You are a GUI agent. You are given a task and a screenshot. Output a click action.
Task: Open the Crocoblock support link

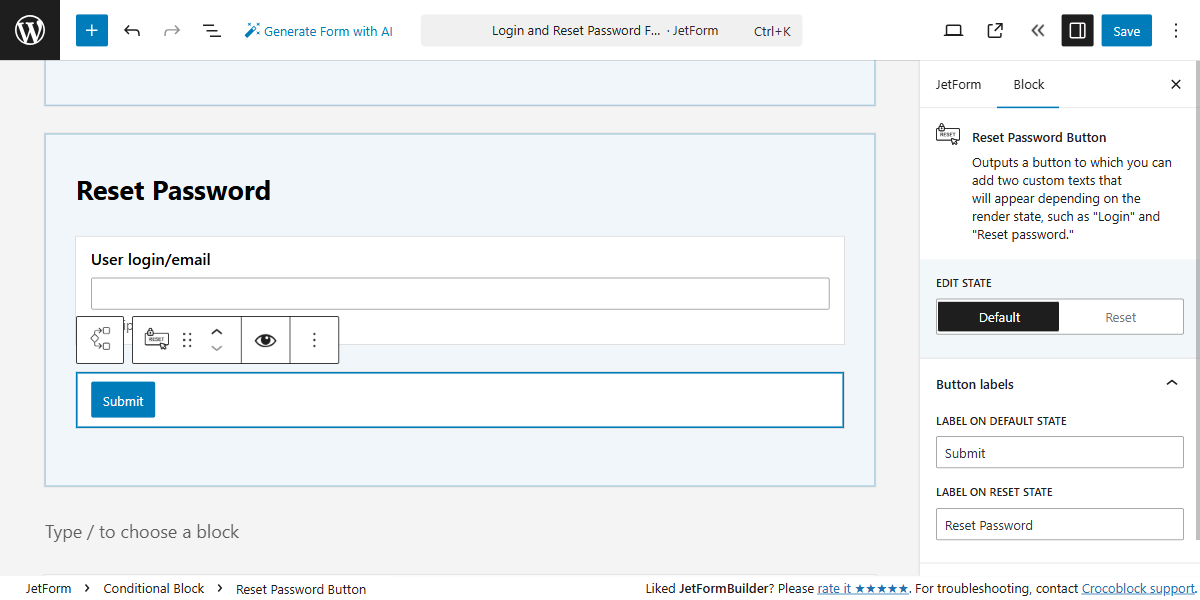click(1138, 588)
